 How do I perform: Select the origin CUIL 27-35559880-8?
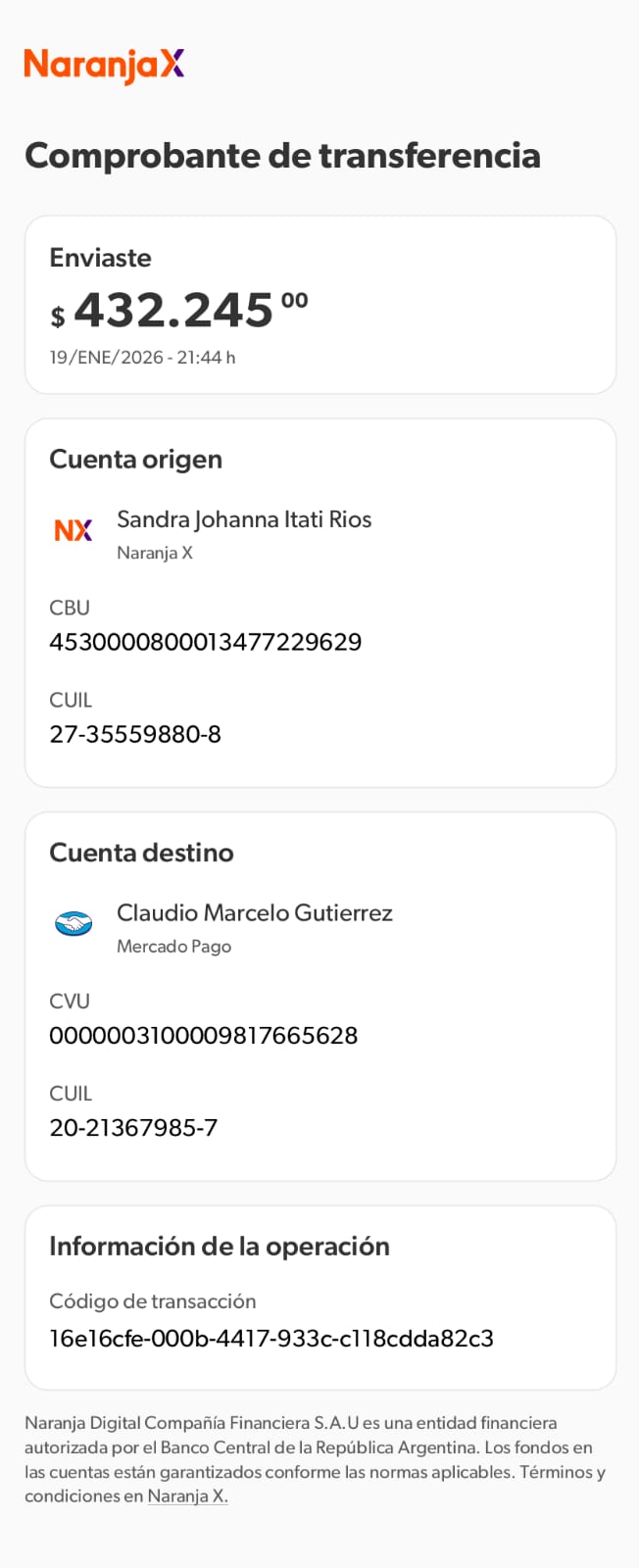pyautogui.click(x=135, y=734)
